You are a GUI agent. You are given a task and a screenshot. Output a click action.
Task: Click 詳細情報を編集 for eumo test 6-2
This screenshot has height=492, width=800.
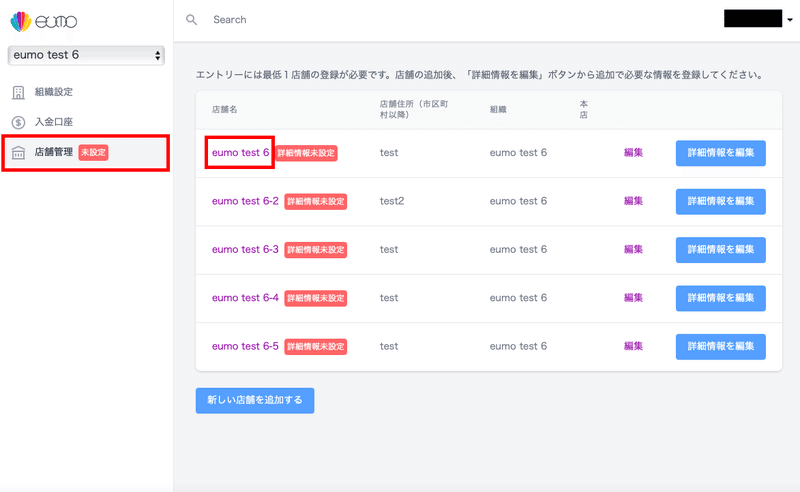[721, 202]
